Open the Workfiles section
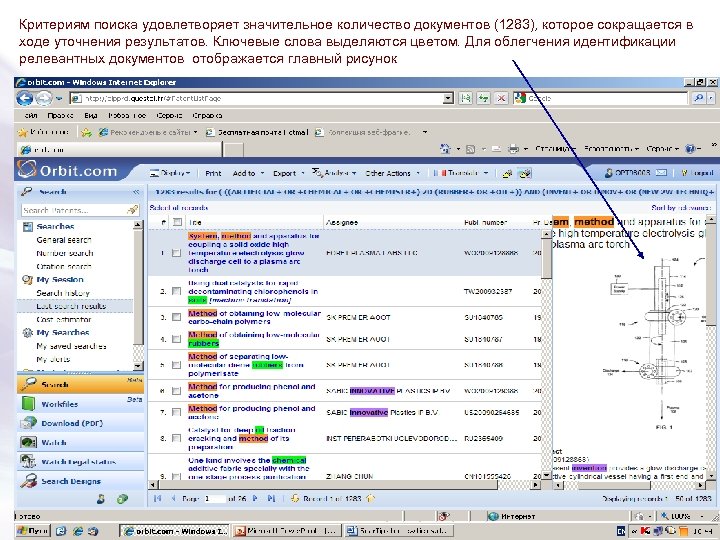Viewport: 720px width, 540px height. click(80, 404)
